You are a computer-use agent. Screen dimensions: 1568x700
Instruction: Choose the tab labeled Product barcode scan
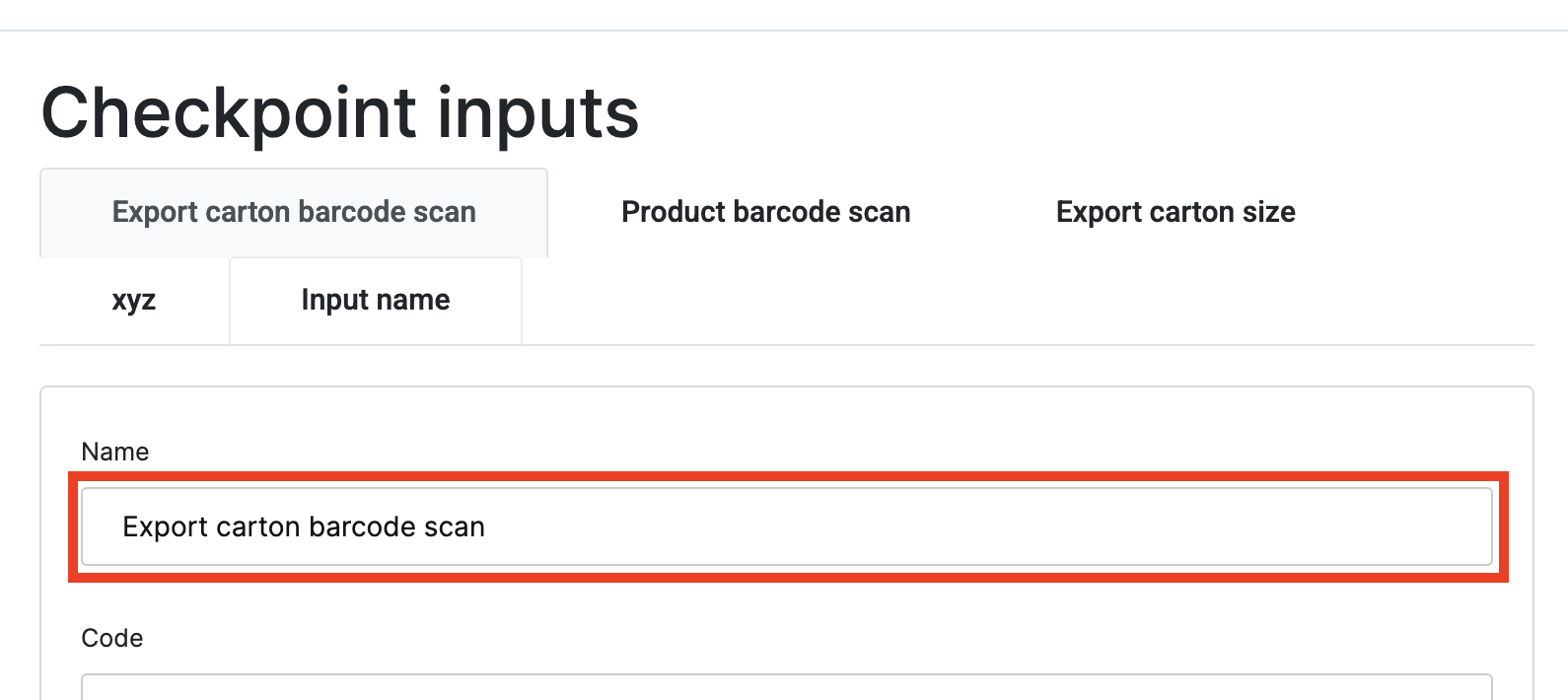tap(765, 213)
